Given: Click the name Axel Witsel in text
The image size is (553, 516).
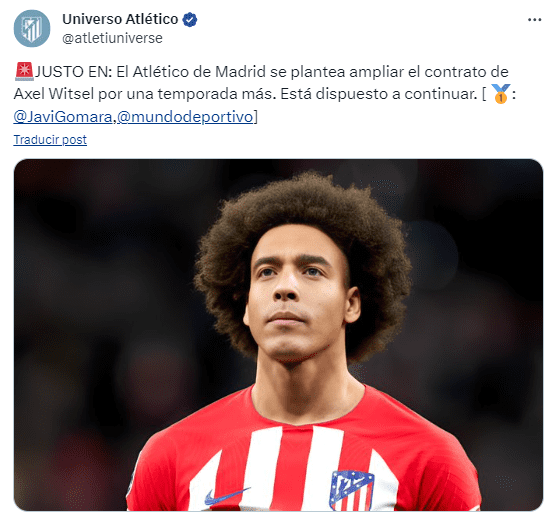Looking at the screenshot, I should [54, 94].
